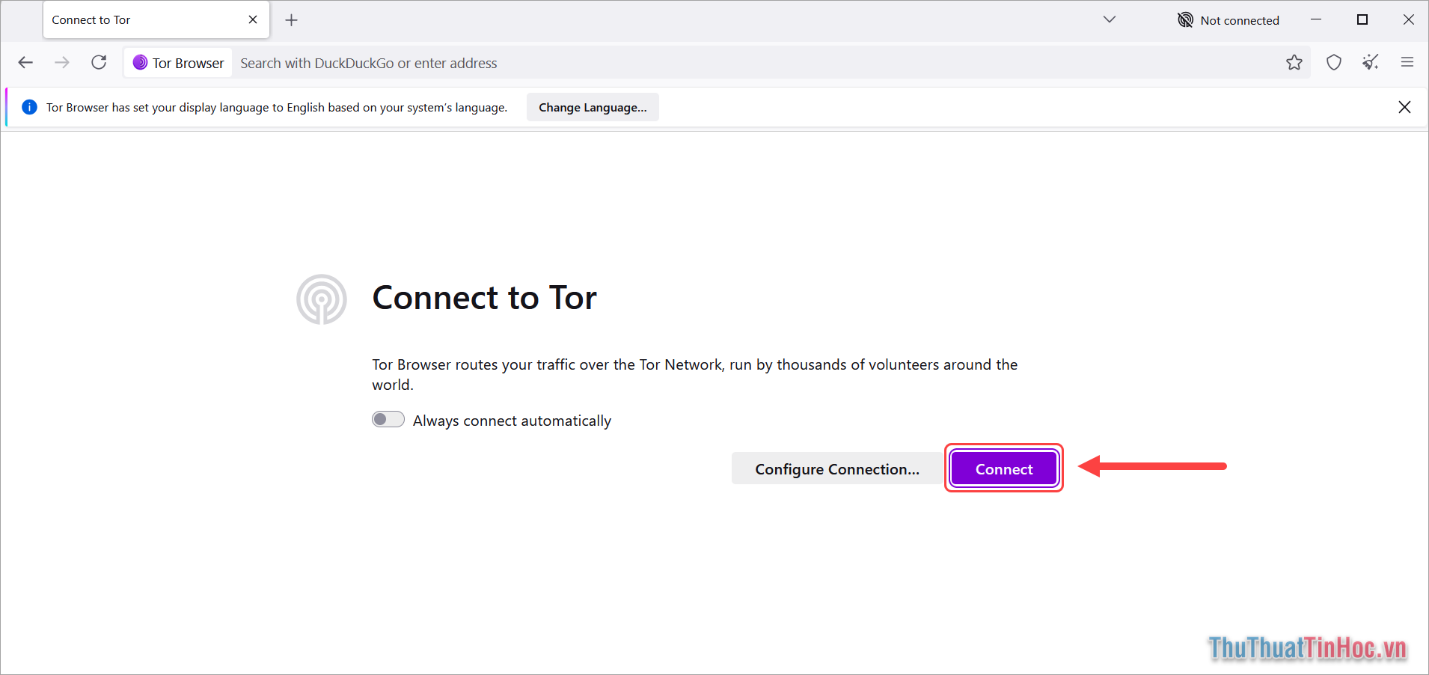Go back with the back arrow
The height and width of the screenshot is (675, 1429).
point(26,62)
